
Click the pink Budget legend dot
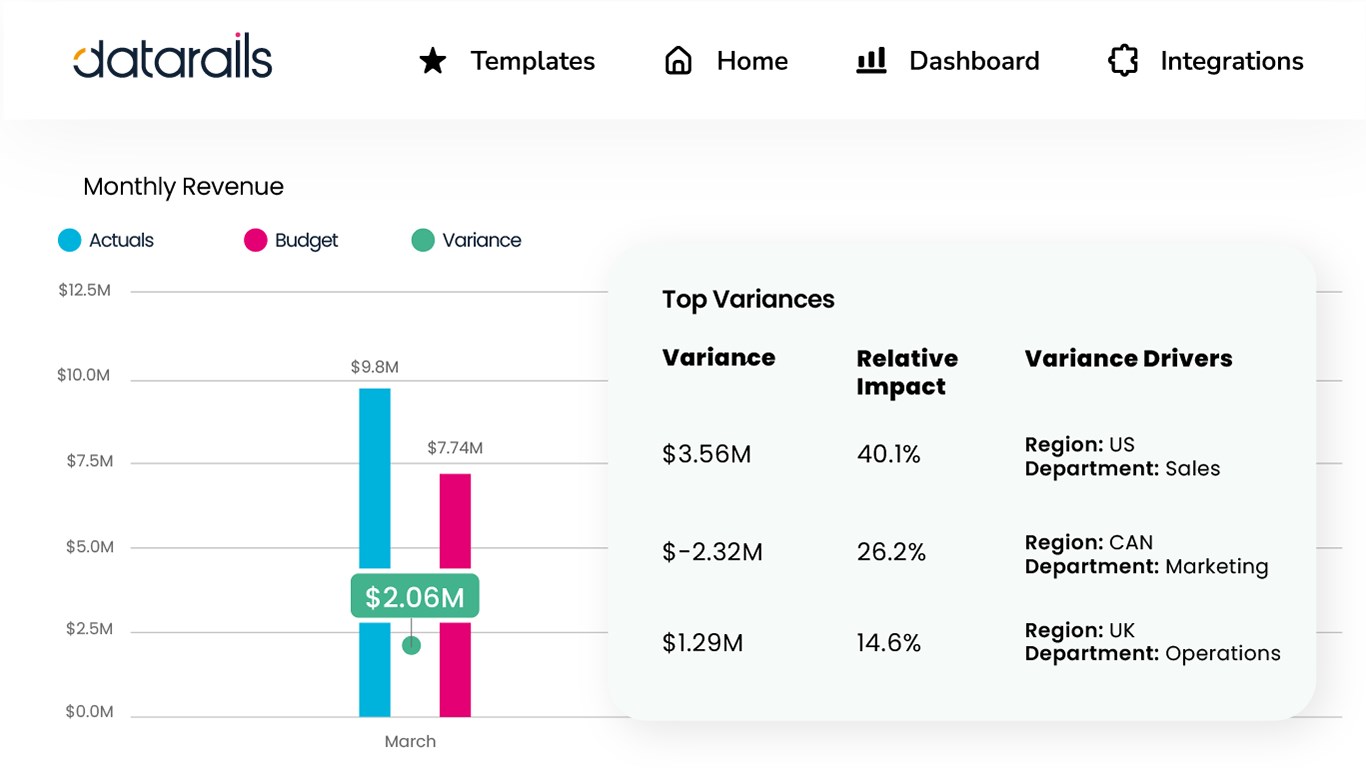click(x=256, y=240)
